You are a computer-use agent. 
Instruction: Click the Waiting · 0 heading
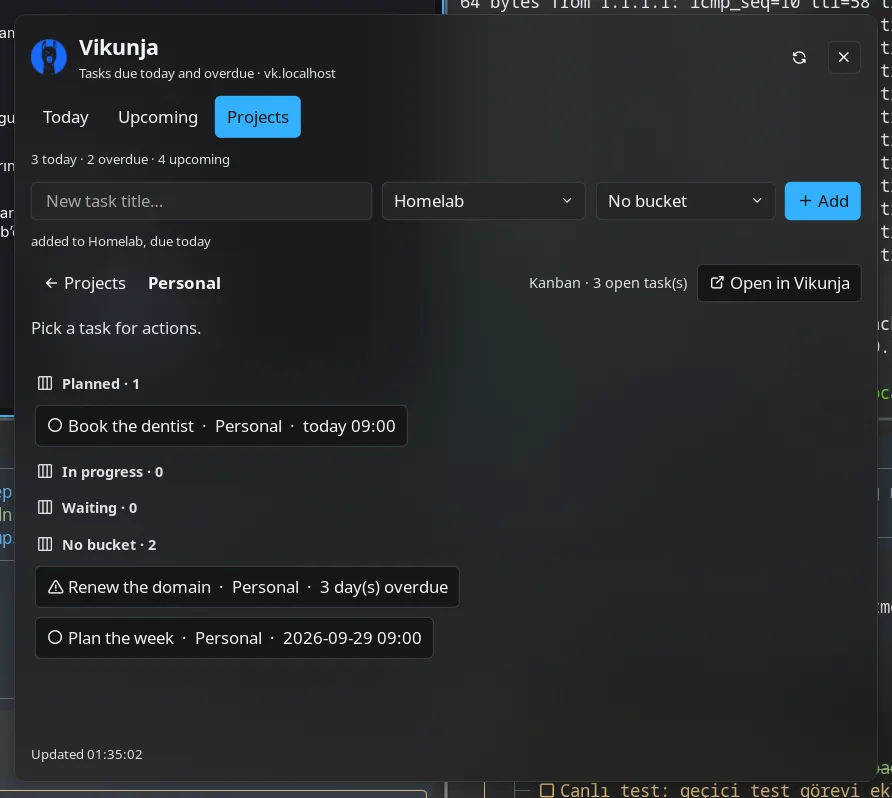100,508
